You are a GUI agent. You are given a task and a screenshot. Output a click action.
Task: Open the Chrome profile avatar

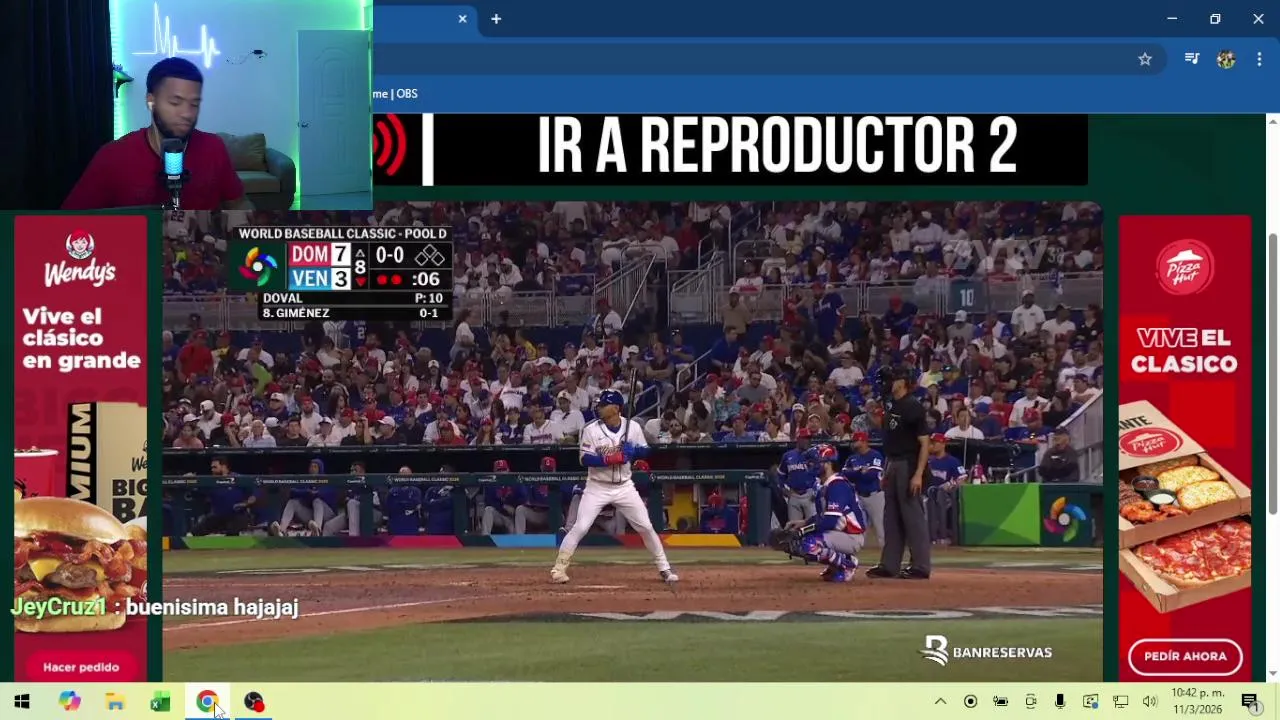(1226, 60)
